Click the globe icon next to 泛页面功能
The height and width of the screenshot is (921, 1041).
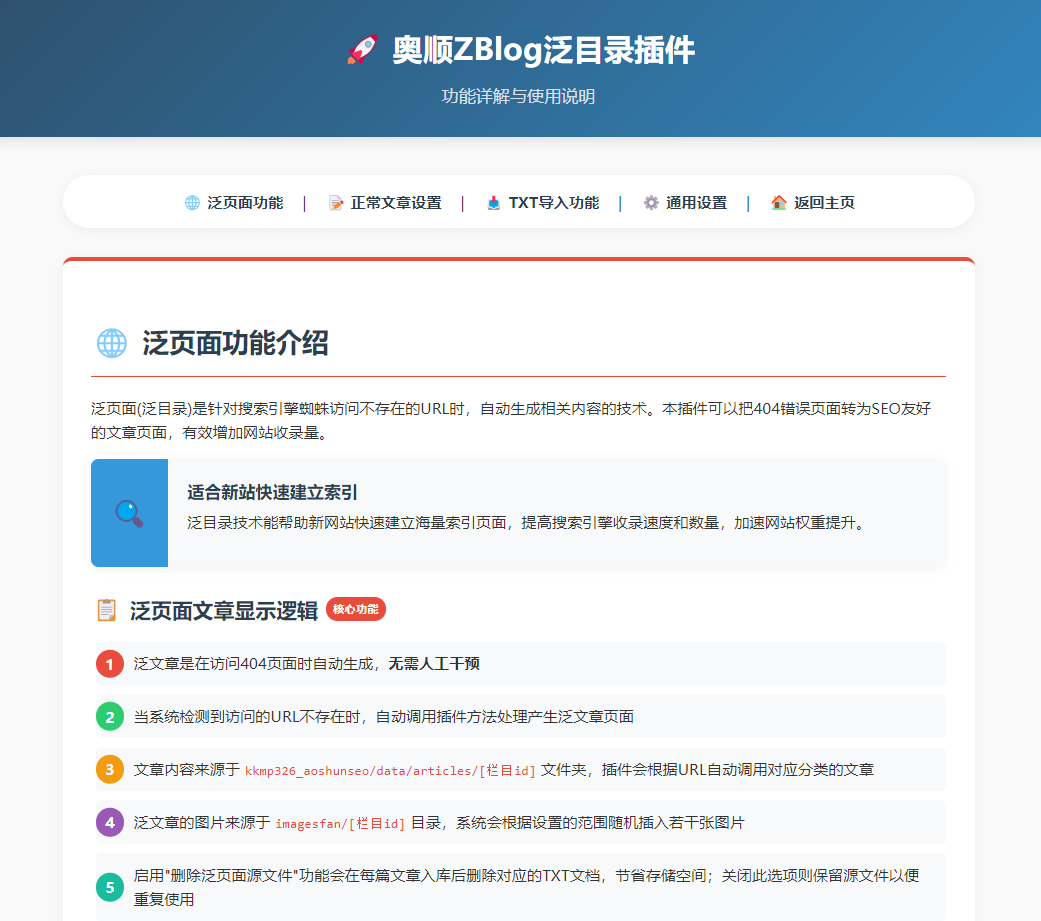(192, 203)
